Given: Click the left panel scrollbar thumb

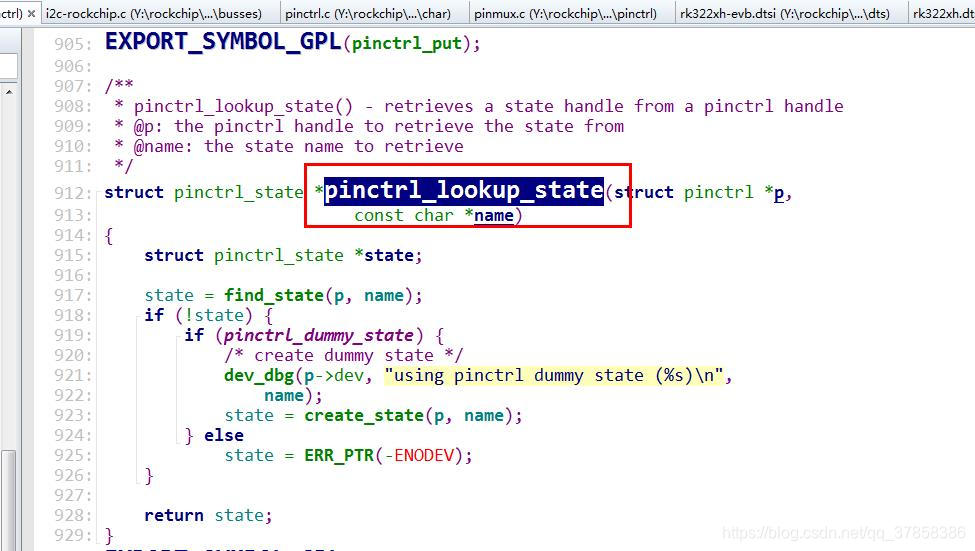Looking at the screenshot, I should (9, 501).
